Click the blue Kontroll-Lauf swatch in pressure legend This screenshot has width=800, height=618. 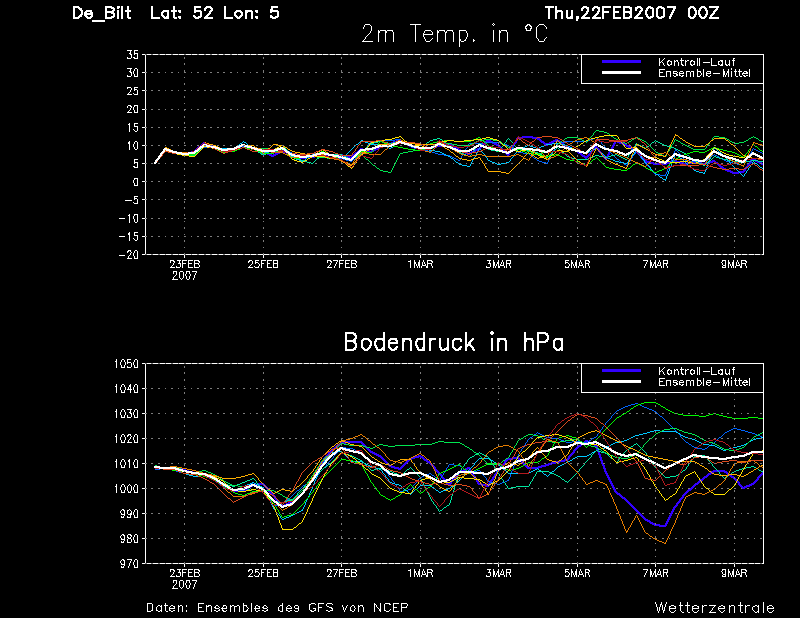pos(621,371)
